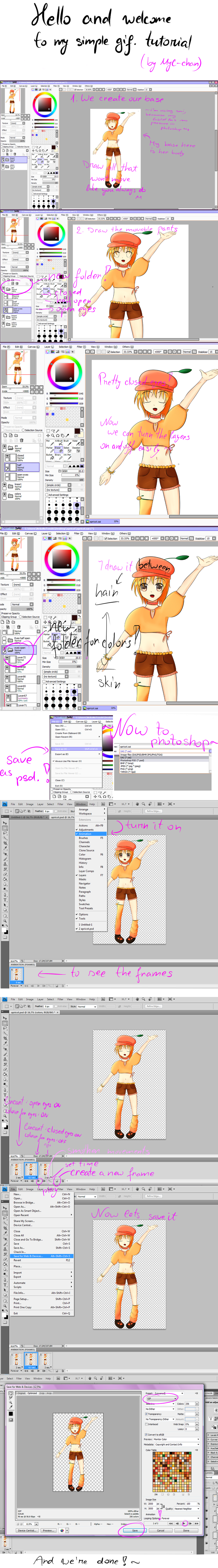The height and width of the screenshot is (1568, 218).
Task: Switch to 4-Up tab in Save for Web
Action: [x=49, y=1393]
